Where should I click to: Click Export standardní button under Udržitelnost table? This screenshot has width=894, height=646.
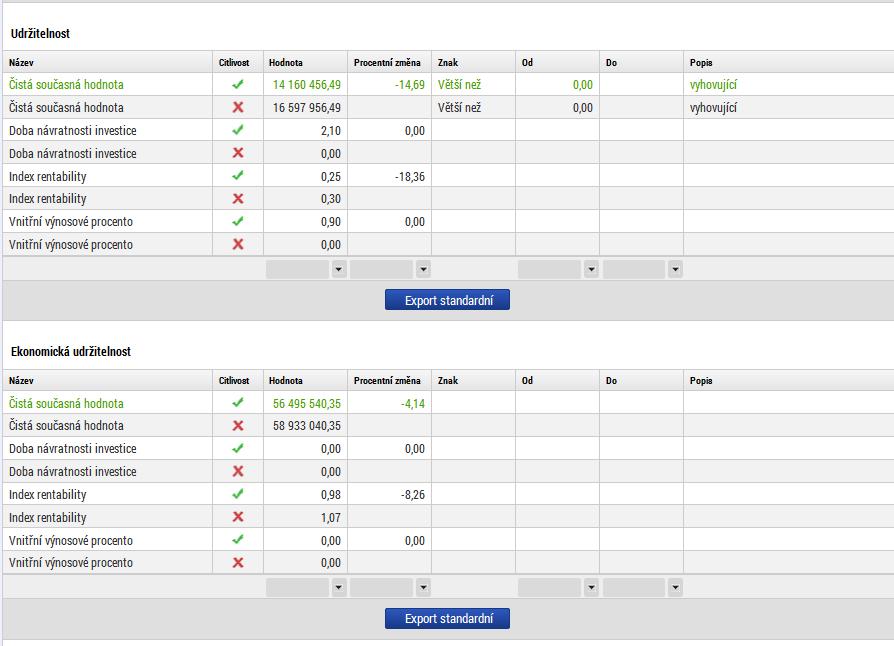pyautogui.click(x=448, y=300)
